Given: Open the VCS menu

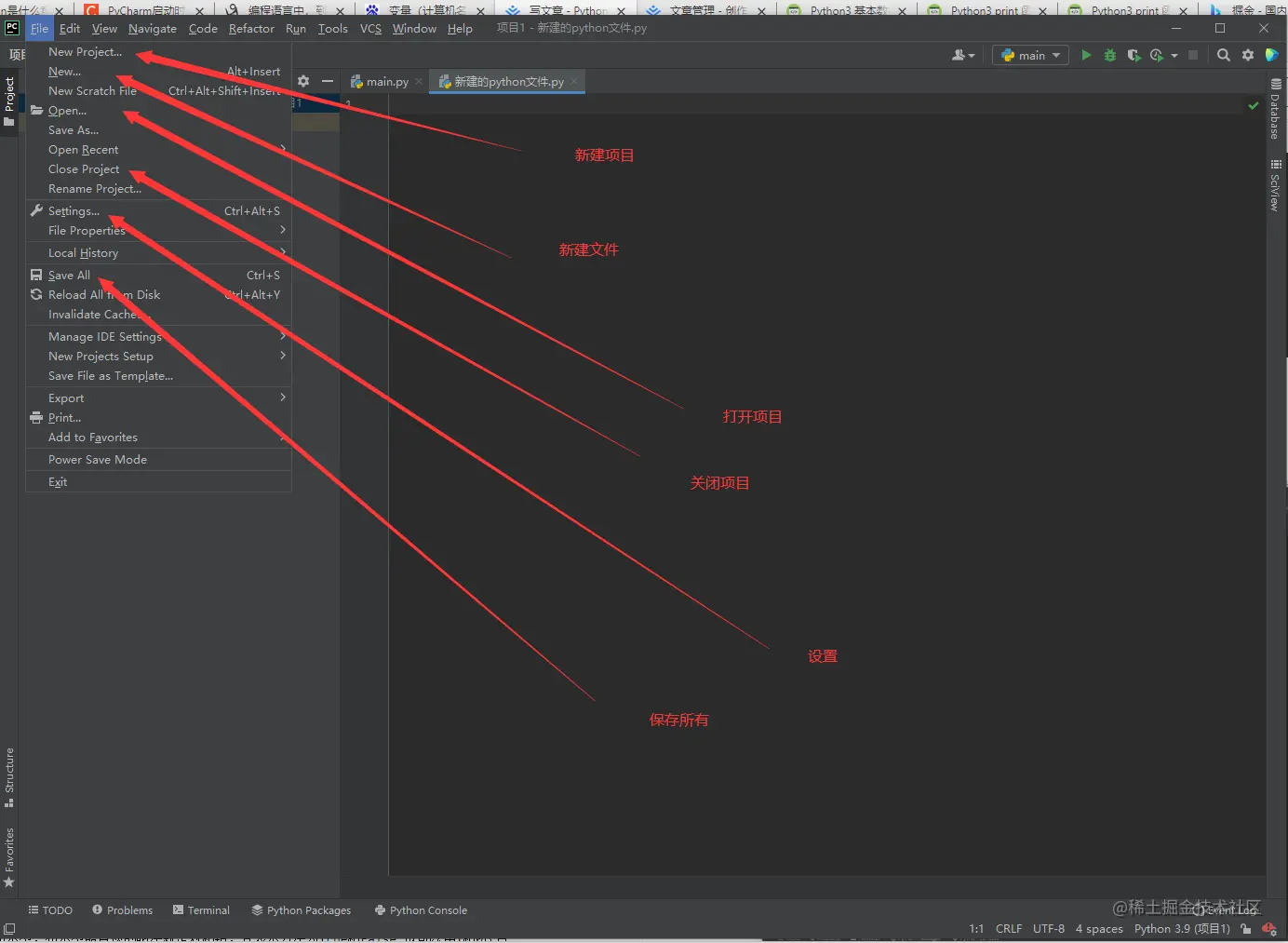Looking at the screenshot, I should 370,29.
